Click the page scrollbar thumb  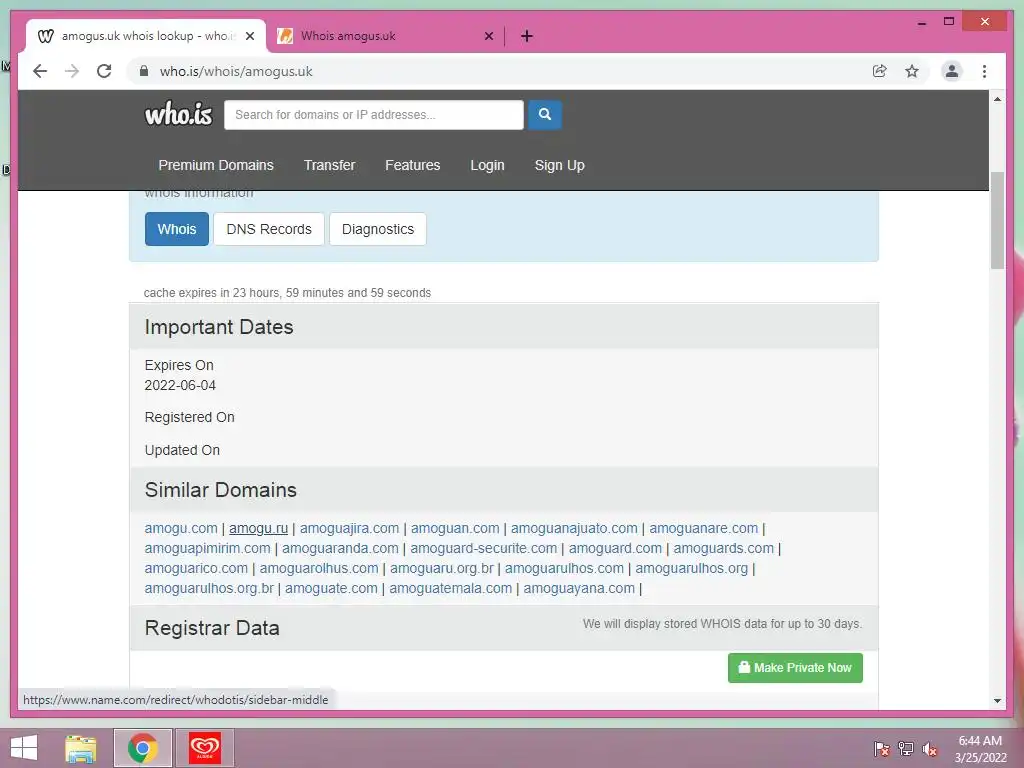[x=997, y=220]
